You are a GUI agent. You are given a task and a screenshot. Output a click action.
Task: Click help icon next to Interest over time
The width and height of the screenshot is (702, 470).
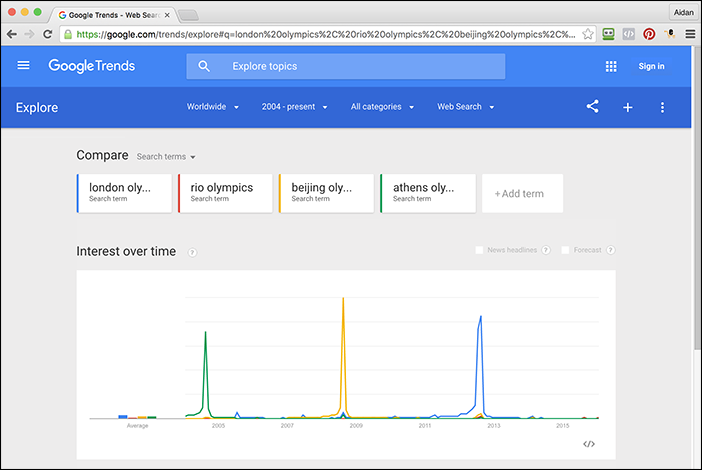pos(192,252)
